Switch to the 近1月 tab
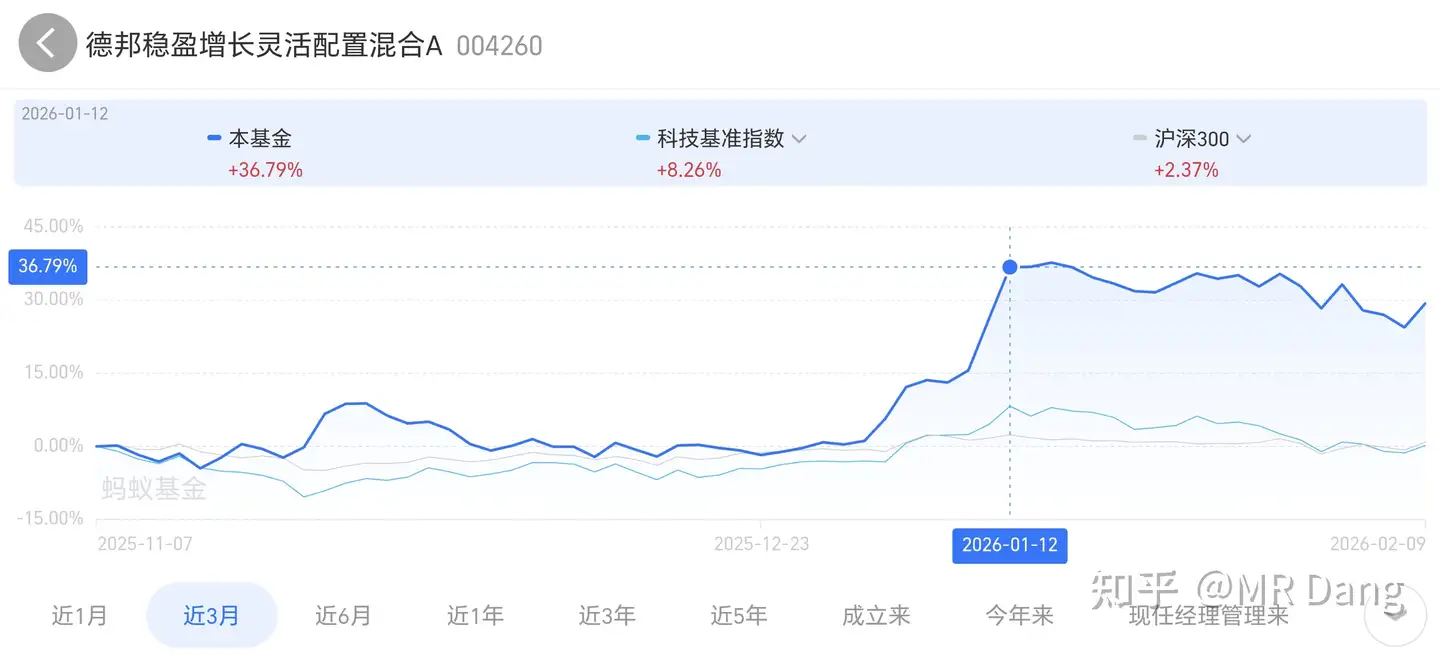The height and width of the screenshot is (655, 1440). click(80, 616)
